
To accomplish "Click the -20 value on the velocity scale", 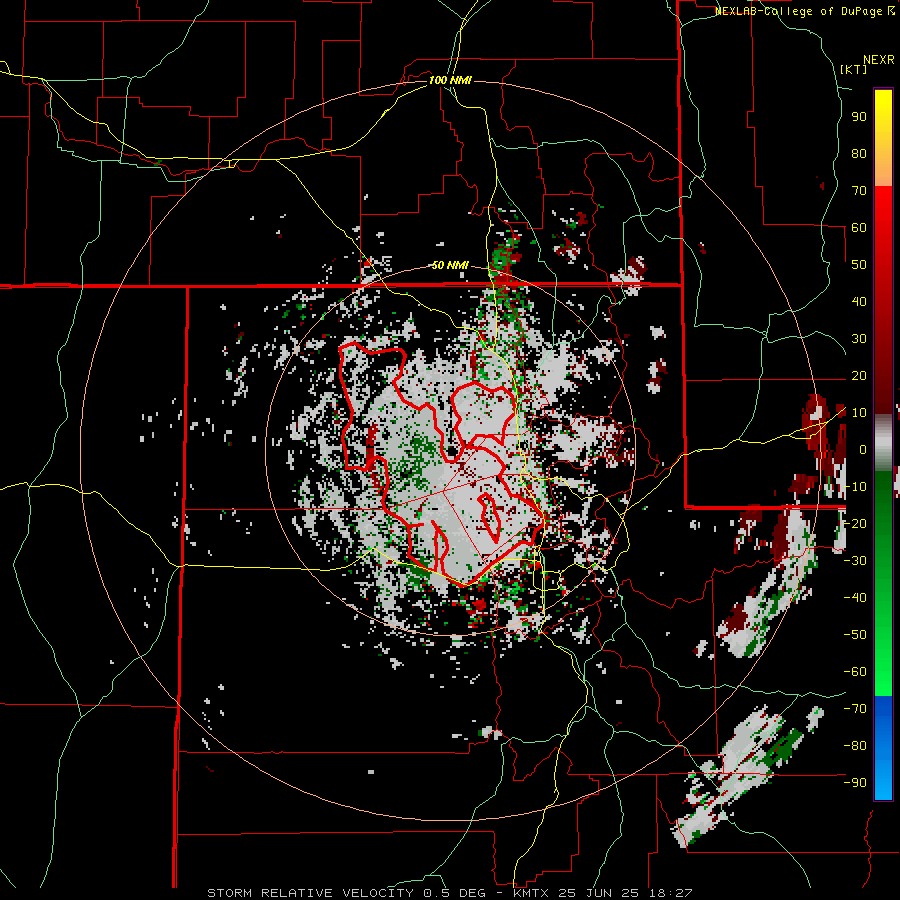I will (855, 523).
